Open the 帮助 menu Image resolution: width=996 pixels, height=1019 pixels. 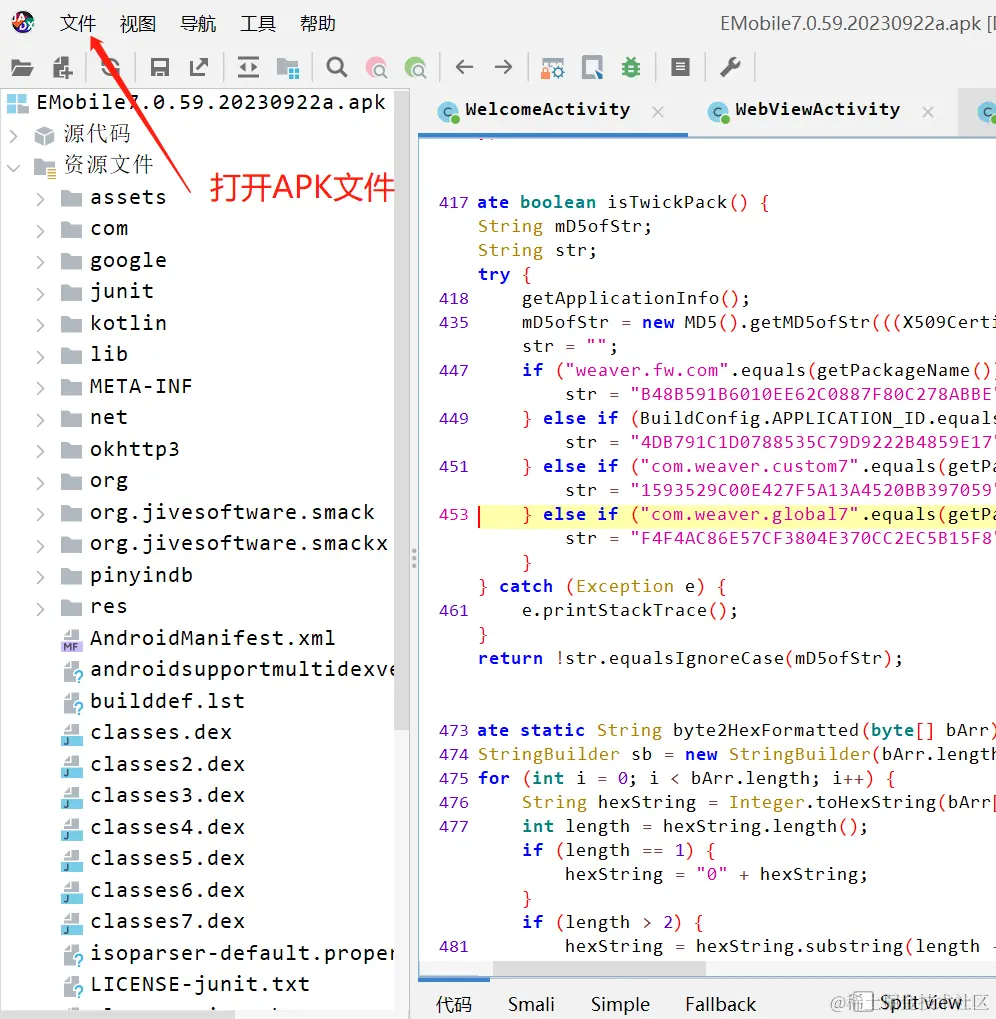click(x=318, y=23)
